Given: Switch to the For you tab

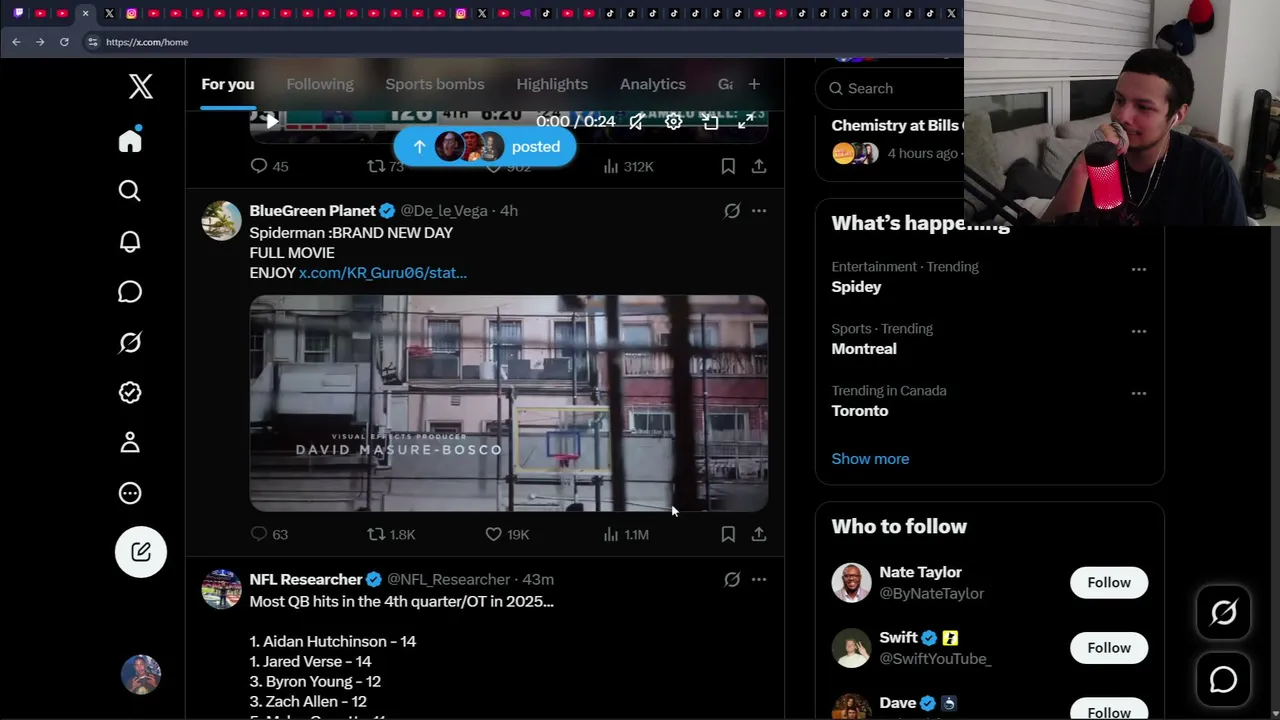Looking at the screenshot, I should tap(228, 84).
